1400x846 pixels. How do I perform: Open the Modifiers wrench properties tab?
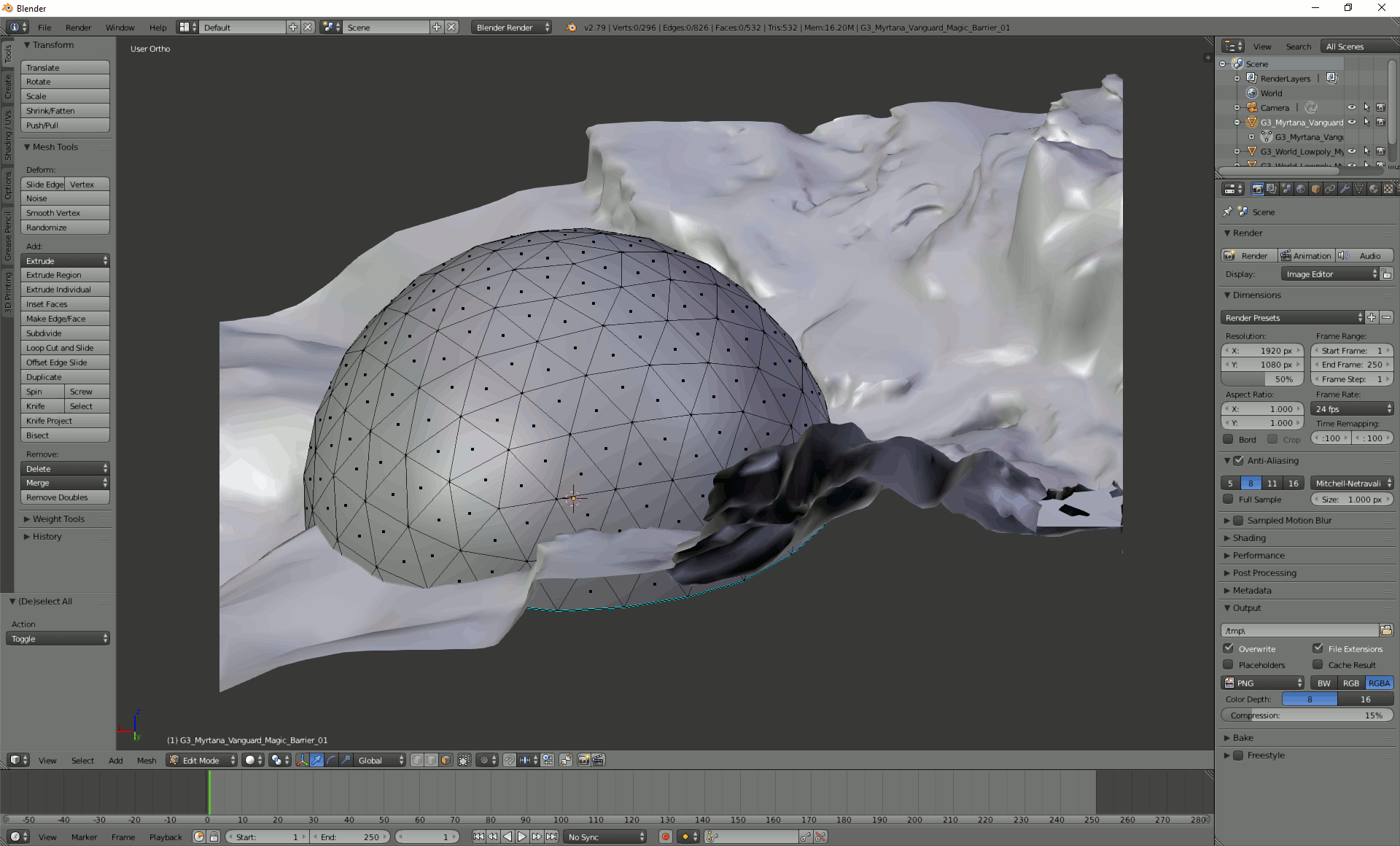1345,189
